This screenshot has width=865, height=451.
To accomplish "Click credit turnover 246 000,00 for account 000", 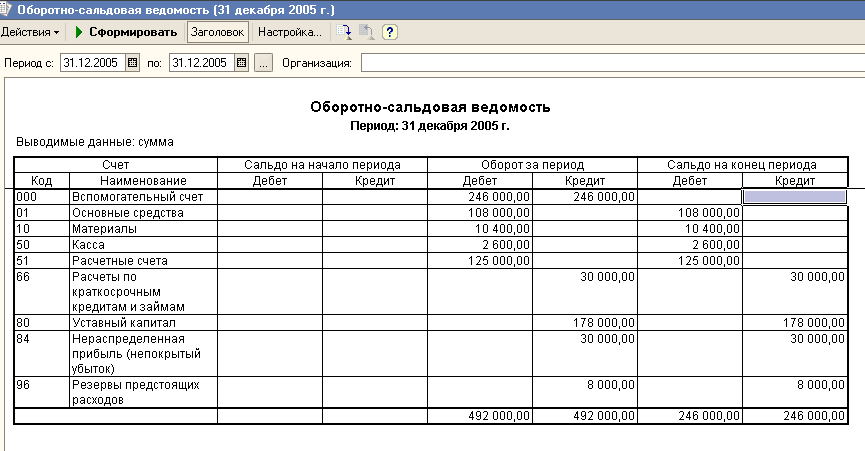I will pos(604,197).
